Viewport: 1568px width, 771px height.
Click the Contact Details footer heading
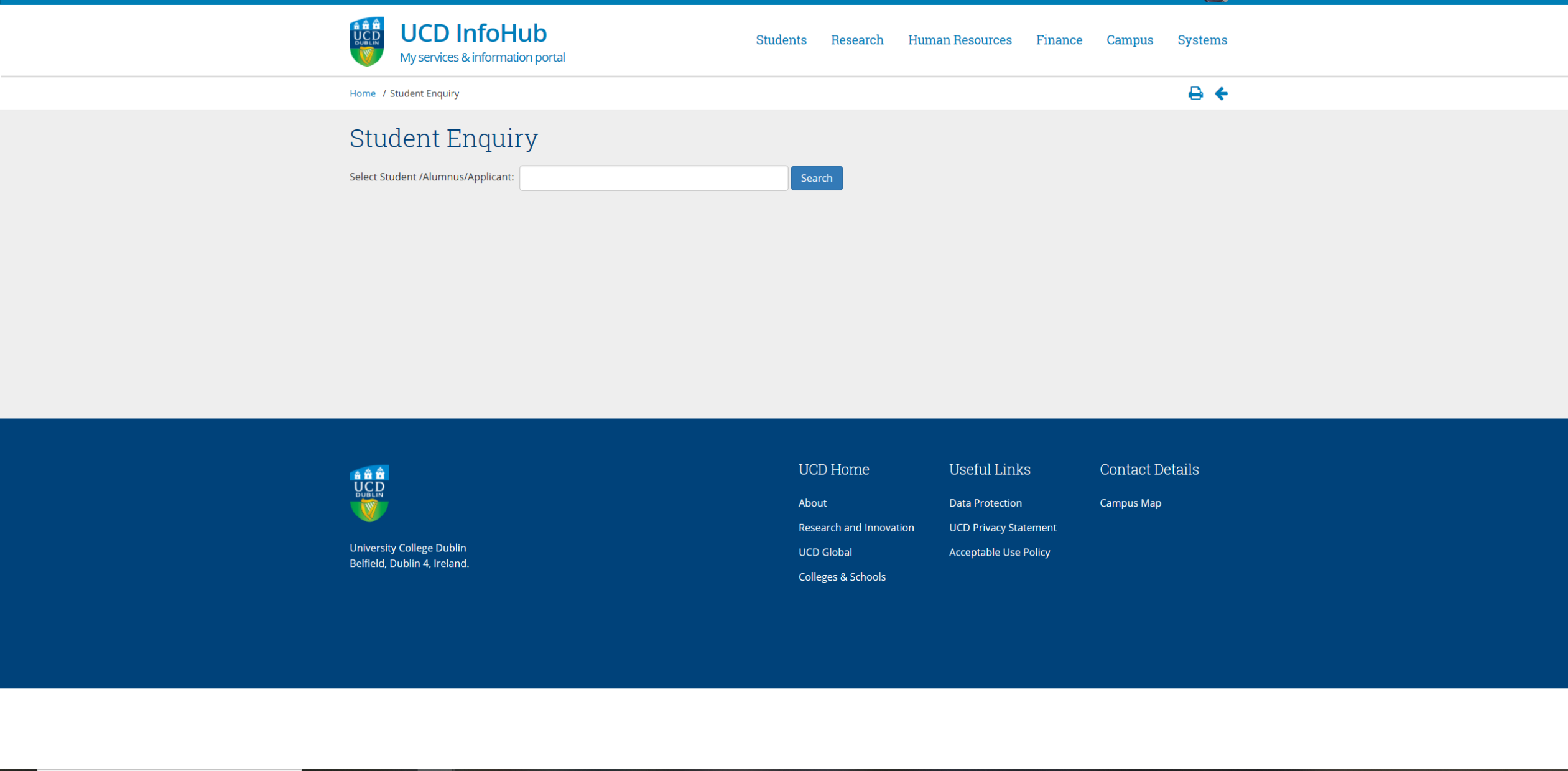coord(1148,469)
